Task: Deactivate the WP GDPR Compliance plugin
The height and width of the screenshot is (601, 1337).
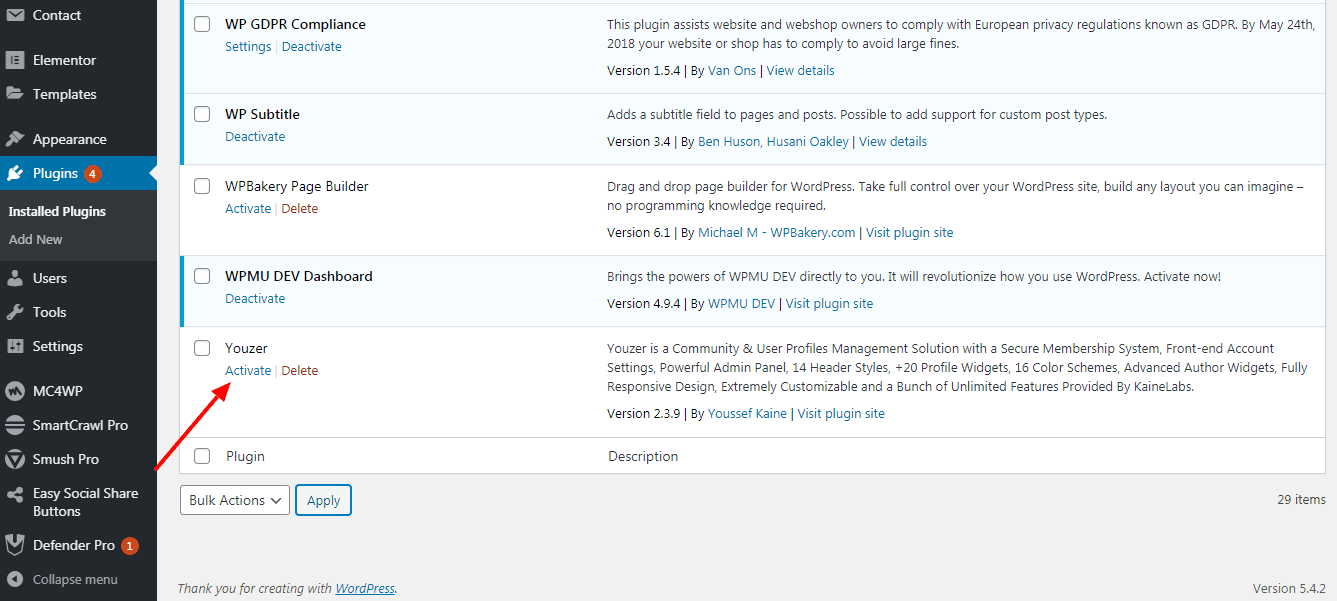Action: coord(311,46)
